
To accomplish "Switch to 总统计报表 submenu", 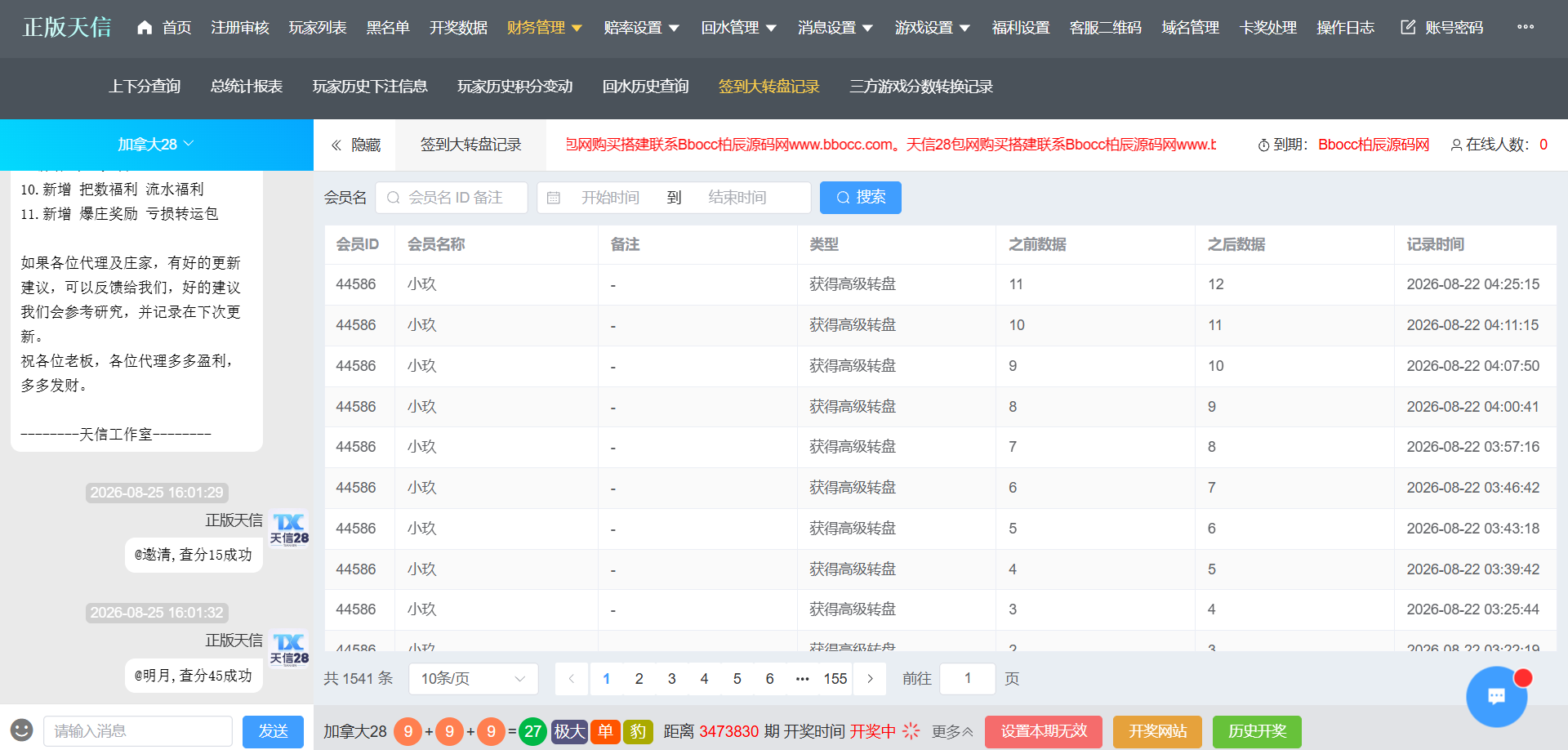I will click(247, 87).
